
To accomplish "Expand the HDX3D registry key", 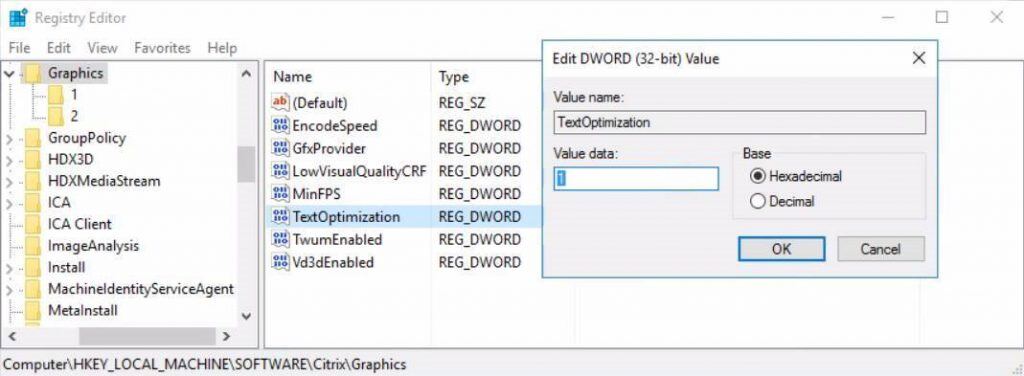I will pyautogui.click(x=9, y=160).
